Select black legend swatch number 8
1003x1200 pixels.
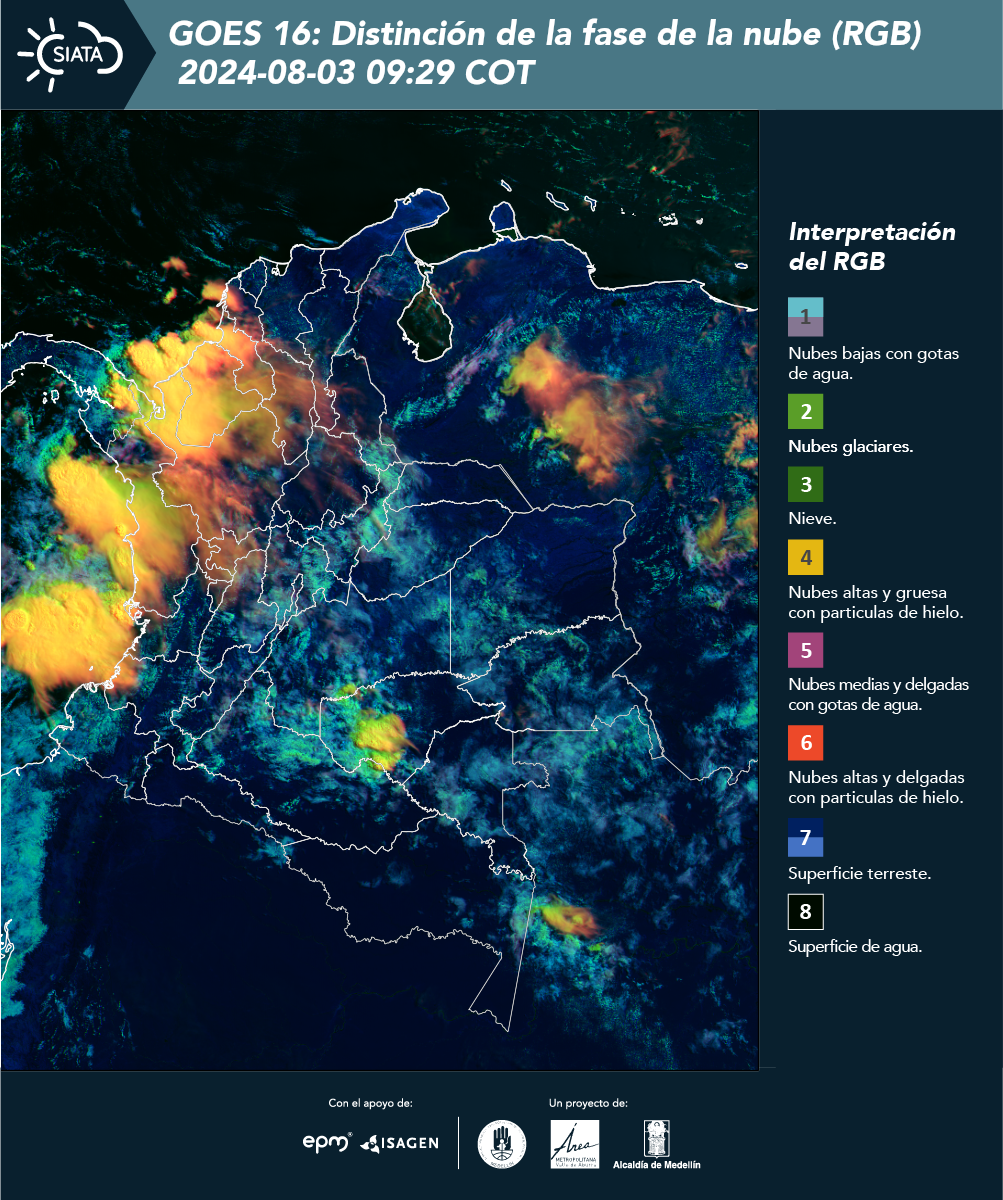805,912
